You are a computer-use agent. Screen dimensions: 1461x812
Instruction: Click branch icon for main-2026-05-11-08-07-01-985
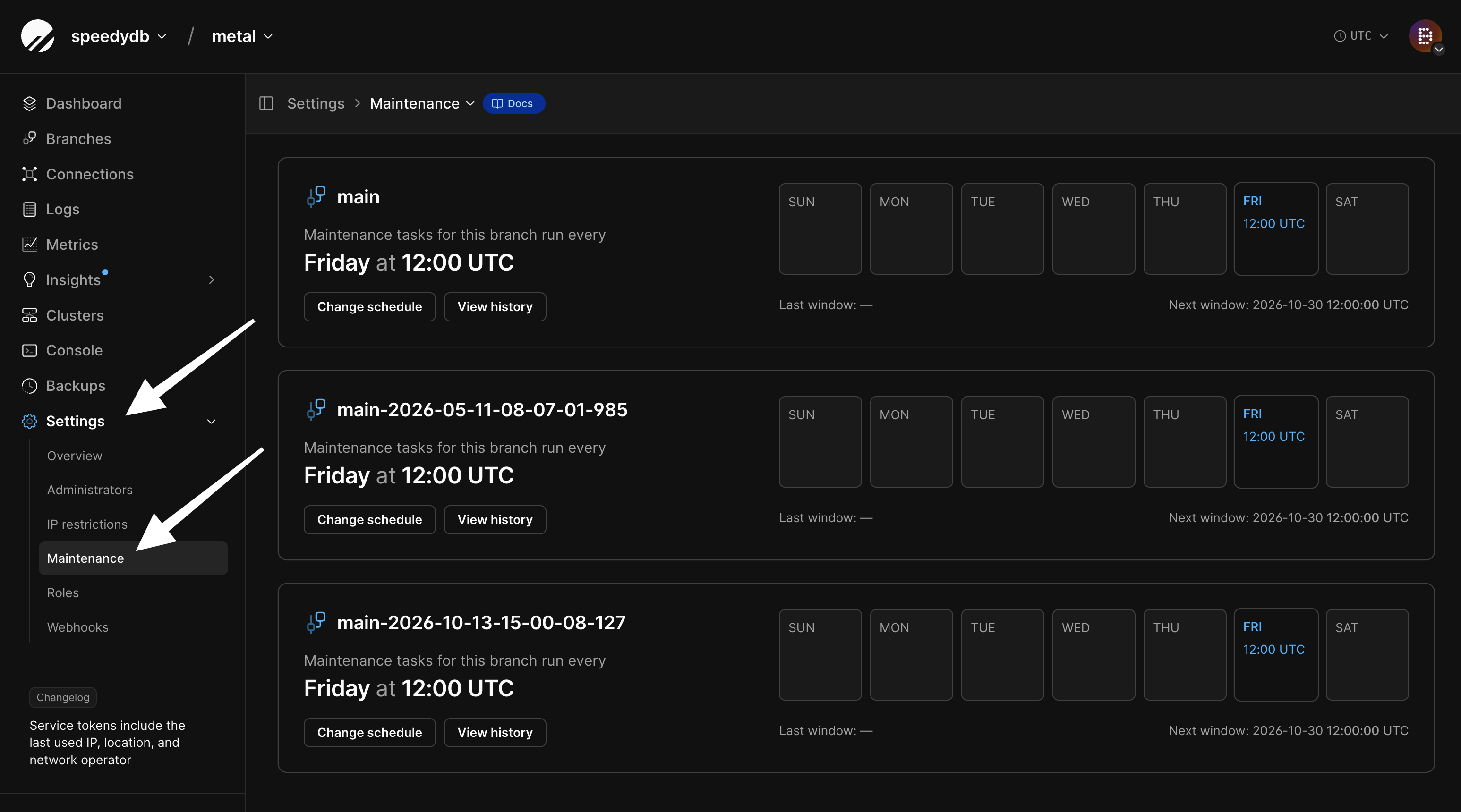(x=316, y=409)
